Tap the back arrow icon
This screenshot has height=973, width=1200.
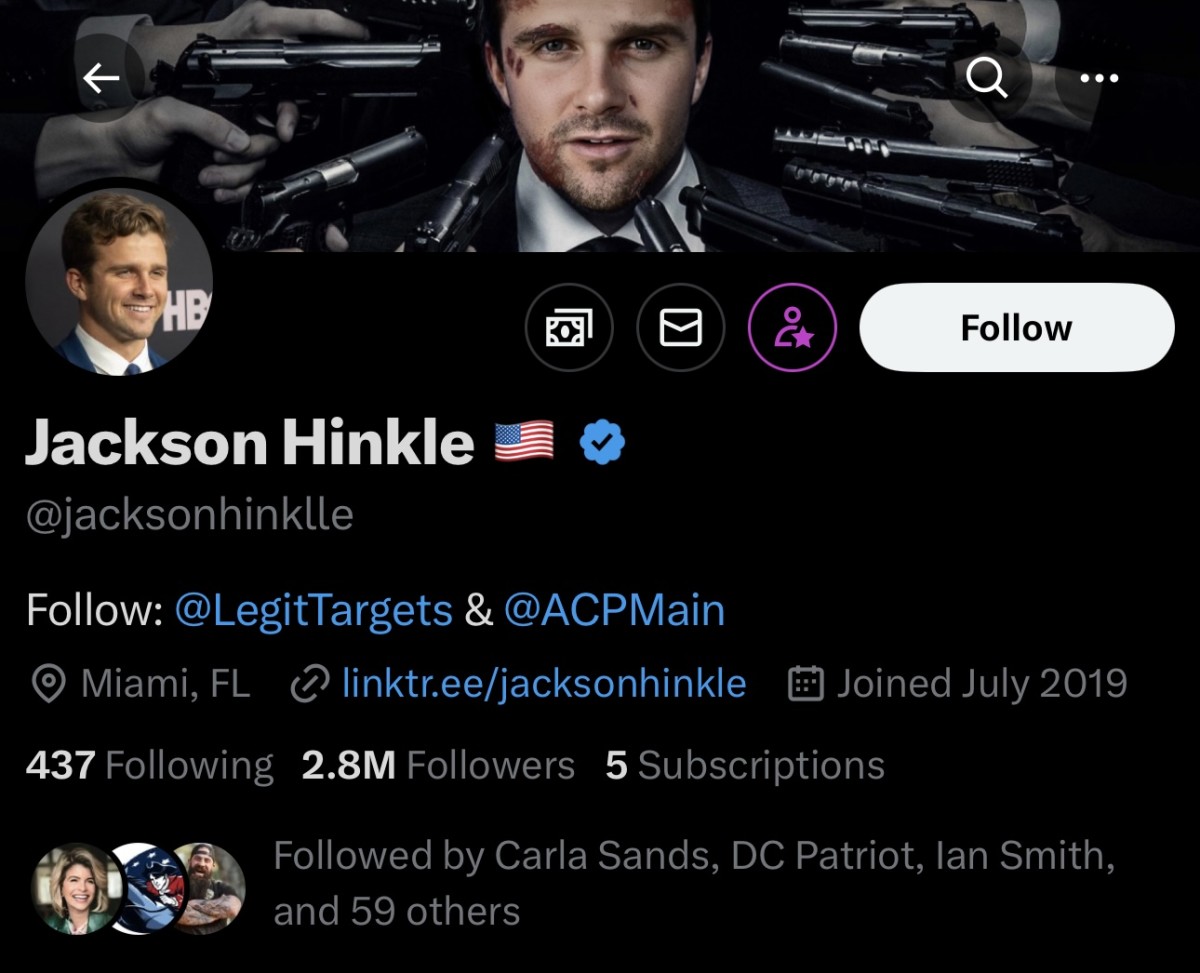tap(100, 79)
